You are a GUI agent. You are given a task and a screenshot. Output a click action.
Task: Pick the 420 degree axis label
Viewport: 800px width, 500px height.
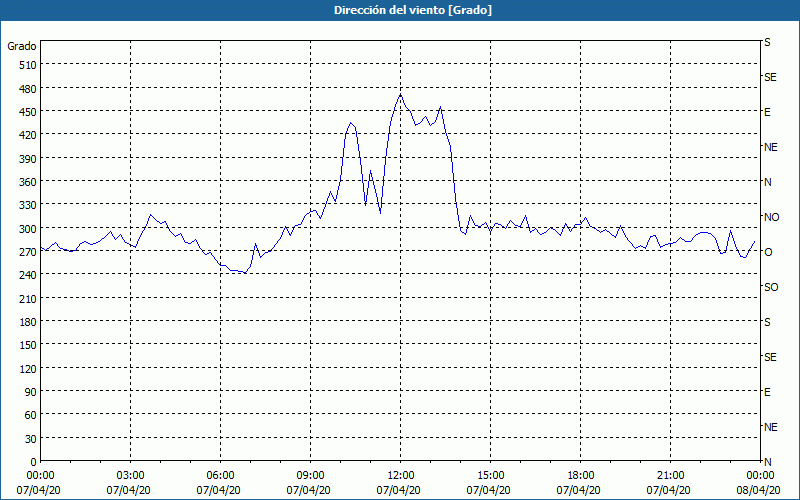28,135
